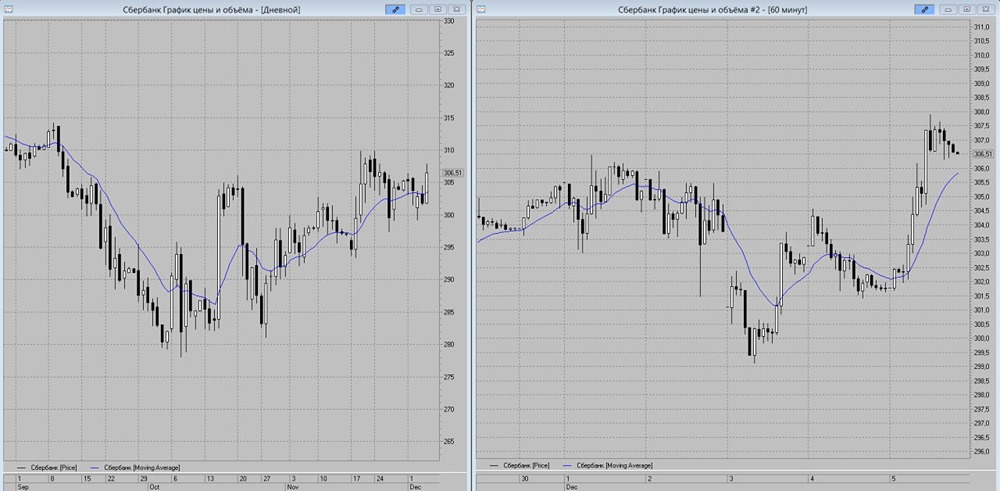Select the Сбербанк [Moving Average] legend in the 60-minute chart
This screenshot has height=491, width=1000.
point(608,465)
